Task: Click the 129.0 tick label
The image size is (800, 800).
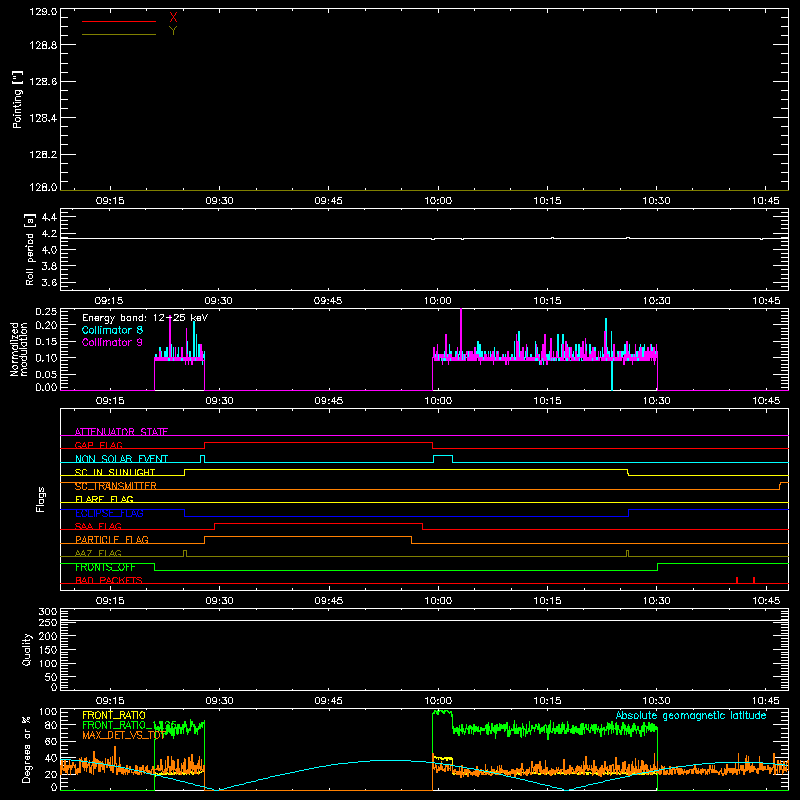Action: click(x=43, y=11)
